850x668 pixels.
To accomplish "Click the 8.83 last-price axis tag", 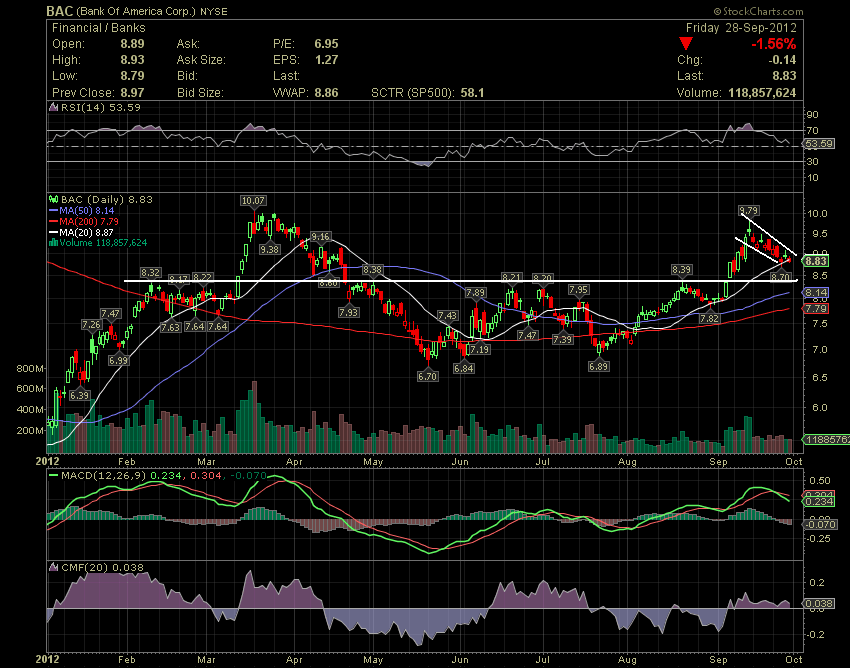I will coord(816,261).
